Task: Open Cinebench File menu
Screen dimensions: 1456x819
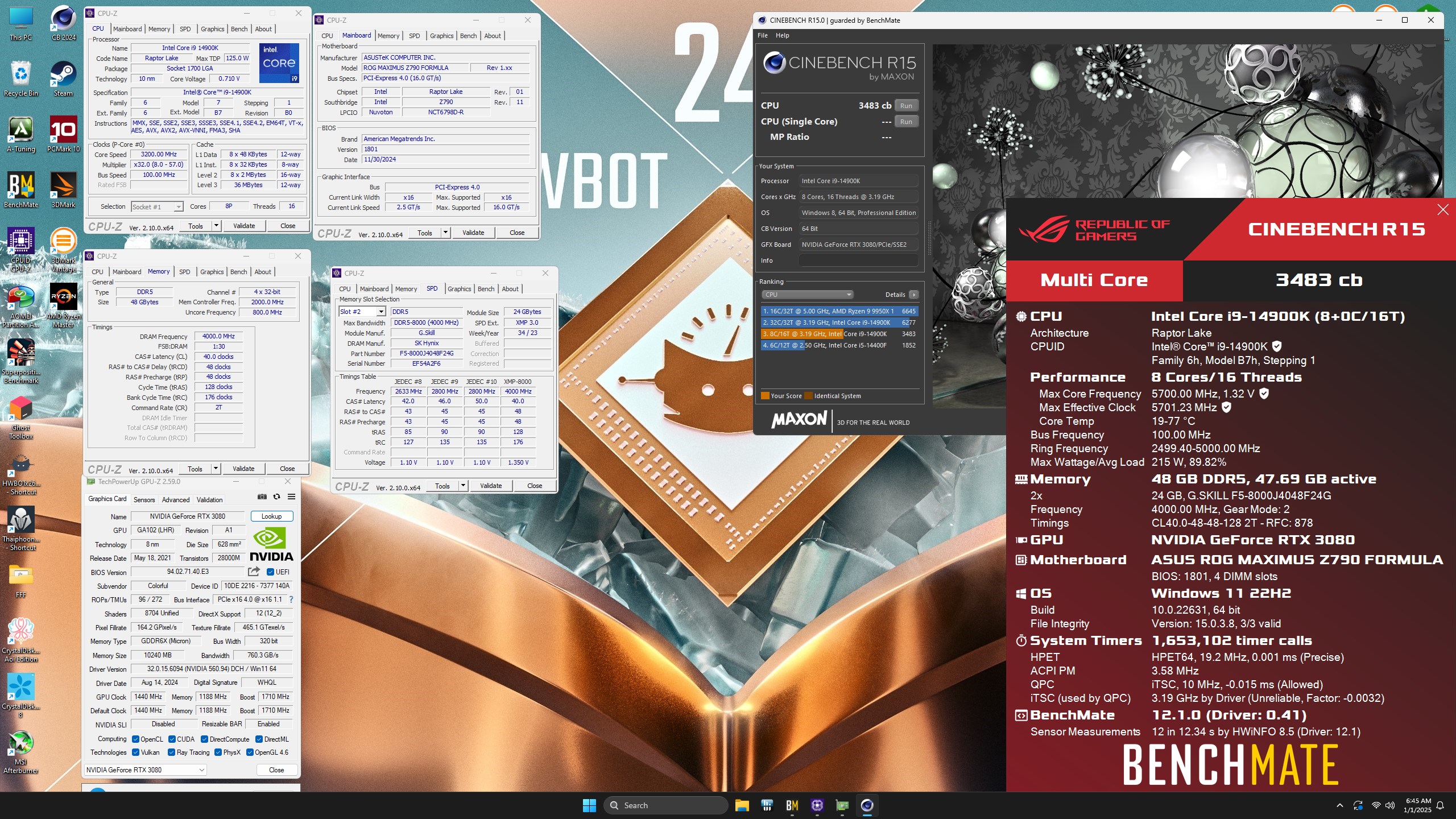Action: [x=763, y=35]
